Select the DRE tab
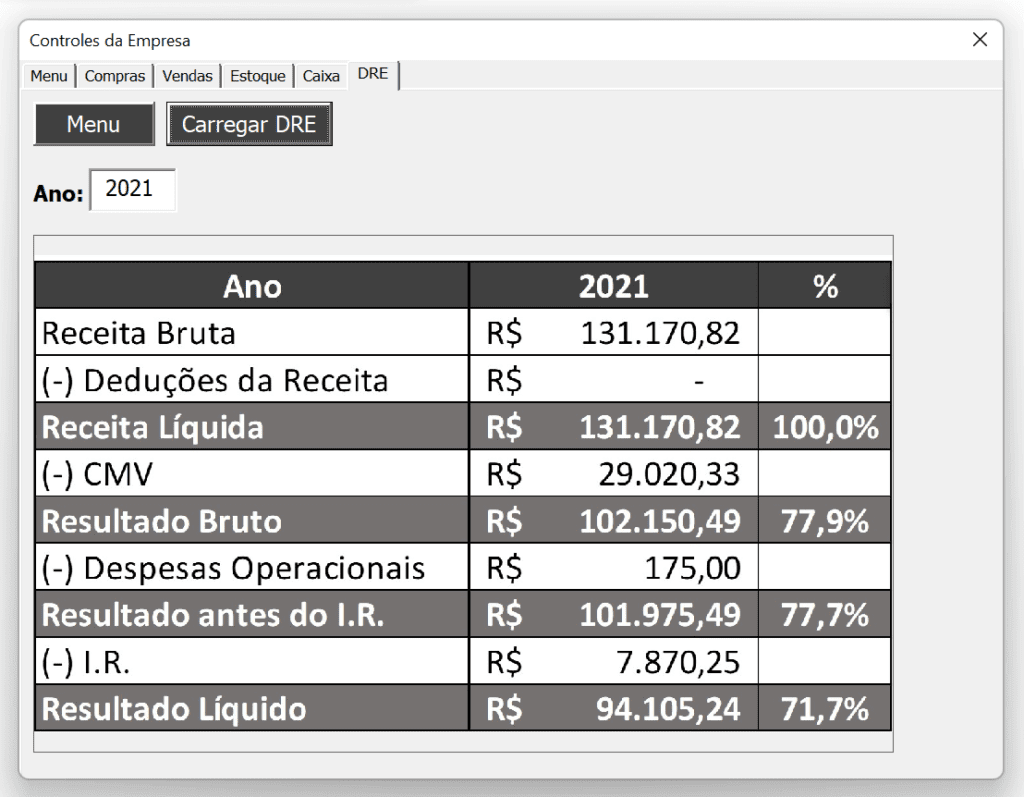This screenshot has width=1024, height=797. click(373, 74)
